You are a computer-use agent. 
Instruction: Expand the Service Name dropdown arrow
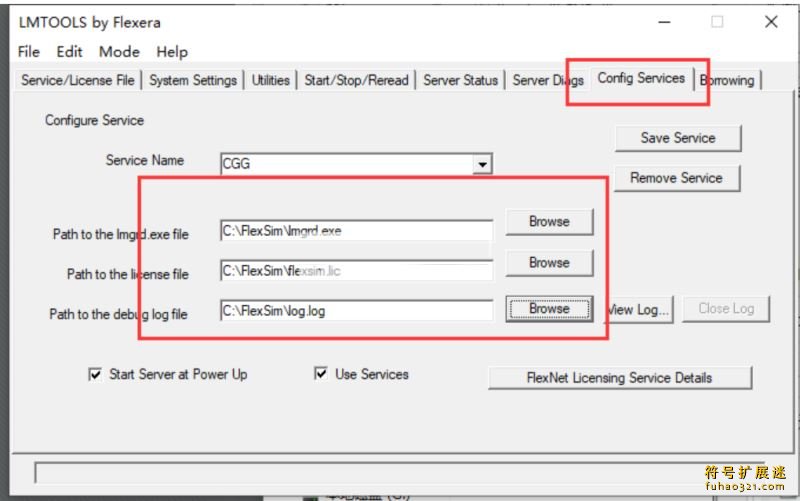coord(482,164)
